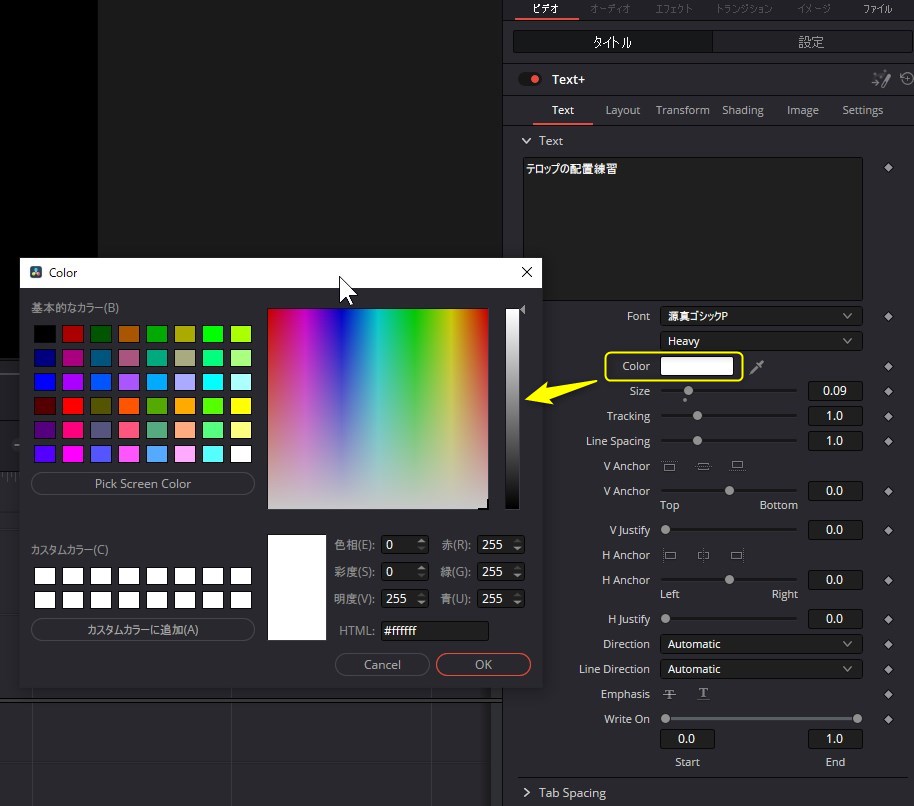This screenshot has width=914, height=806.
Task: Add keyframe diamond for Line Direction
Action: [x=888, y=670]
